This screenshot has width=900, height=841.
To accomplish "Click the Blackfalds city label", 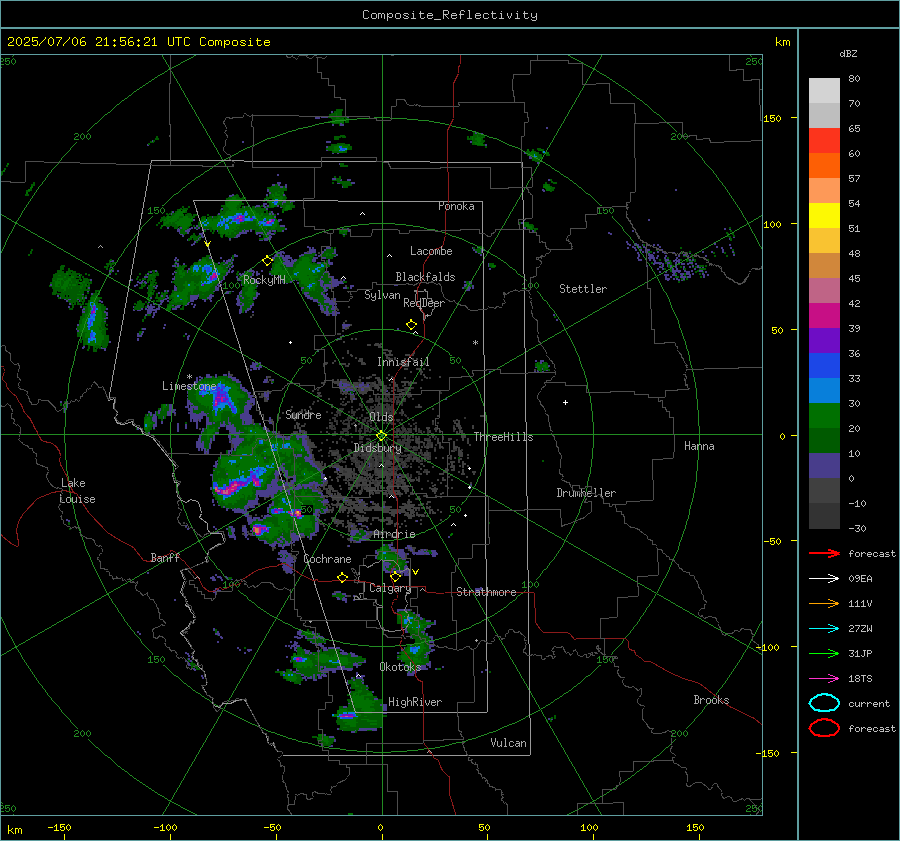I will click(x=425, y=277).
